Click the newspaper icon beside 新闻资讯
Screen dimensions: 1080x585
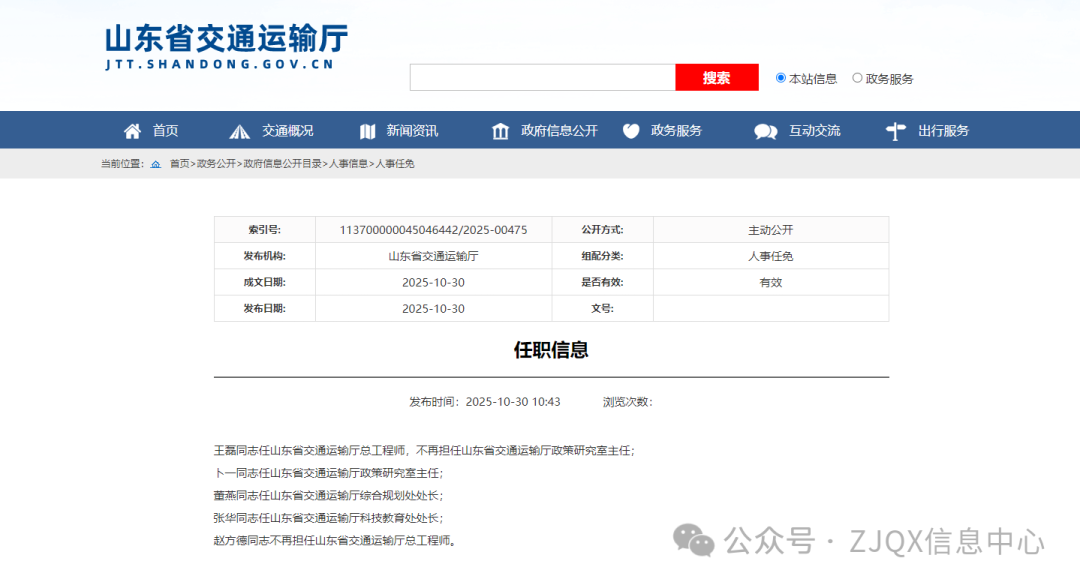click(367, 131)
